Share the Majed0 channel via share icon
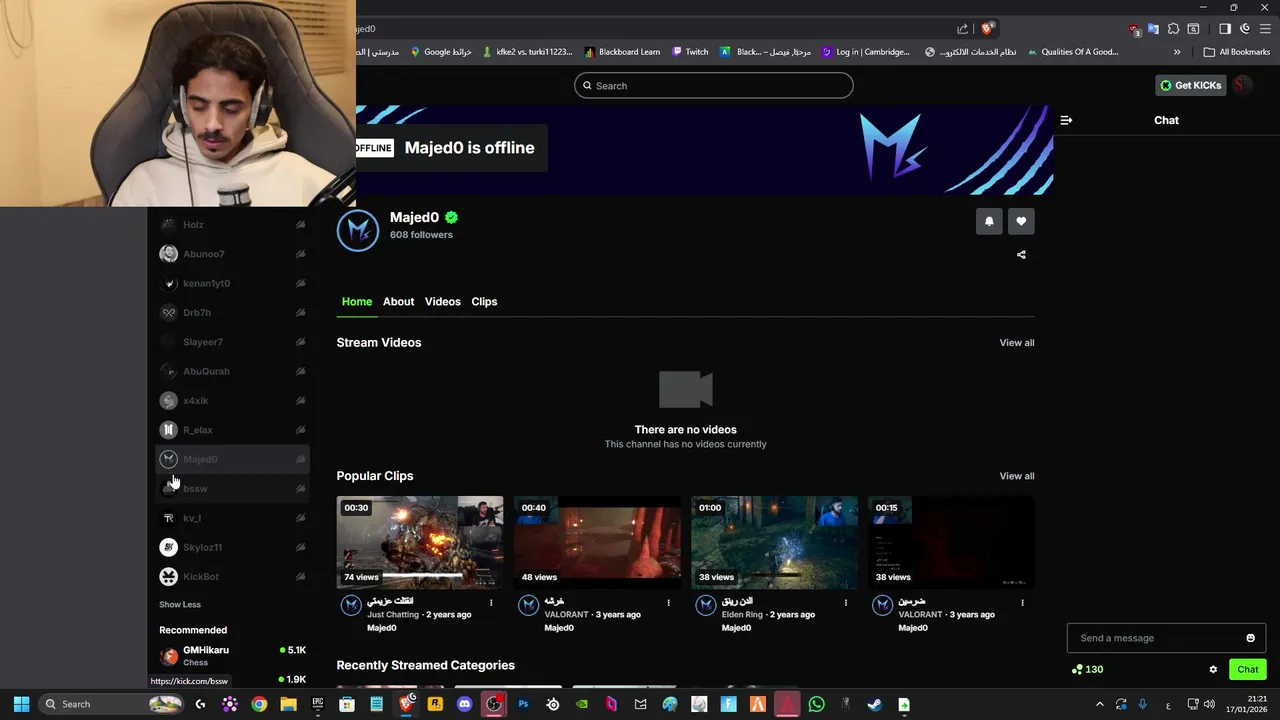1280x720 pixels. click(1021, 255)
